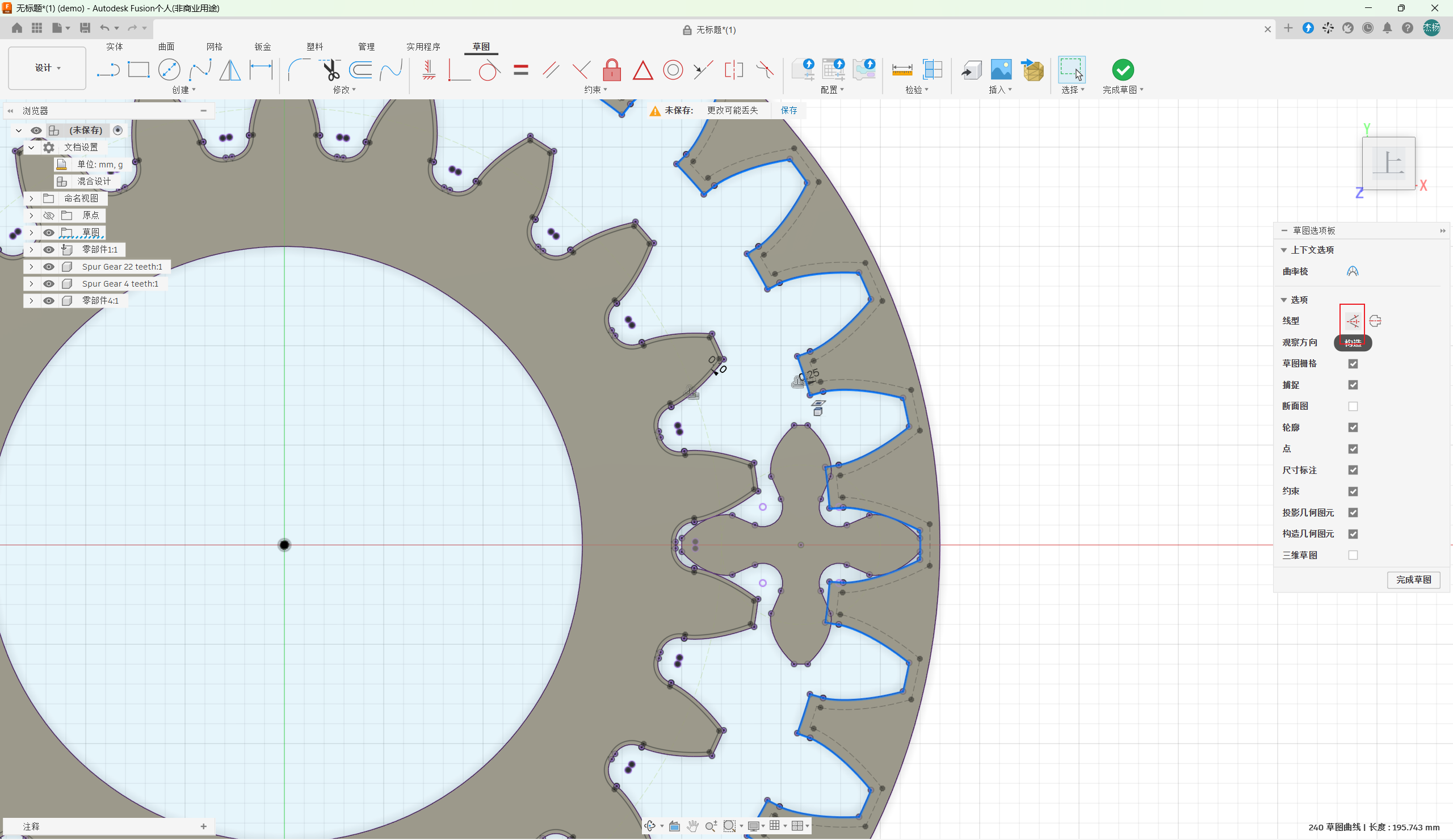Image resolution: width=1453 pixels, height=840 pixels.
Task: Open the Inspect (检验) dropdown menu
Action: pos(917,90)
